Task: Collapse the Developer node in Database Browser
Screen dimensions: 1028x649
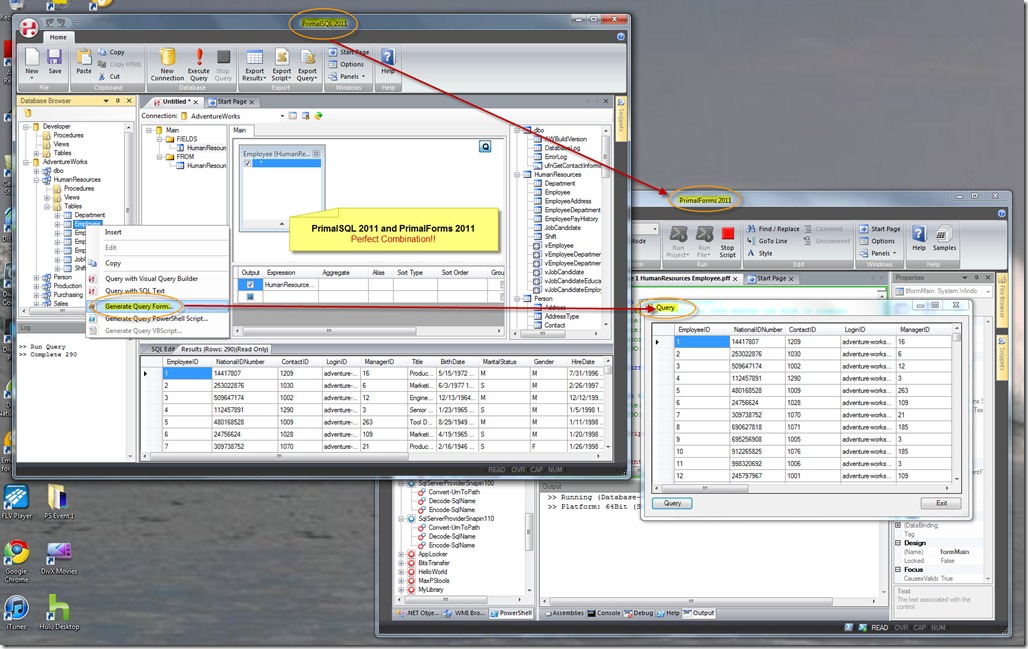Action: coord(26,126)
